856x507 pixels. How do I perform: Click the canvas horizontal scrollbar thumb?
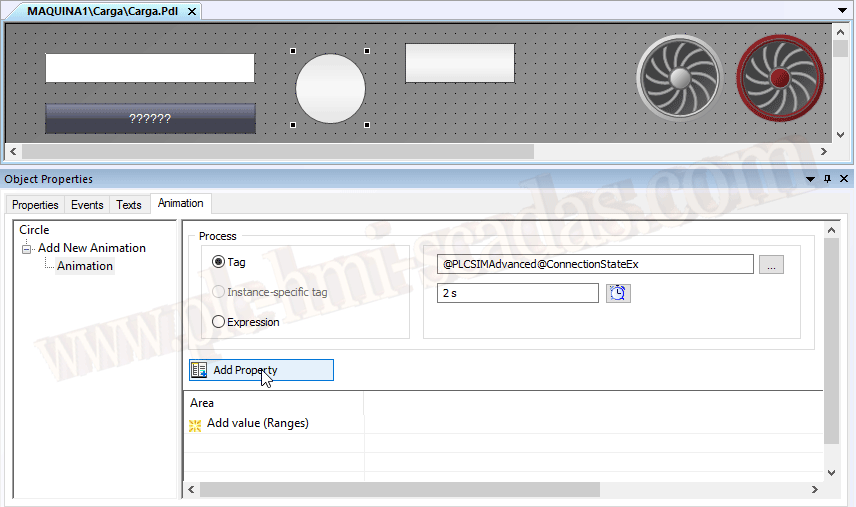(277, 151)
